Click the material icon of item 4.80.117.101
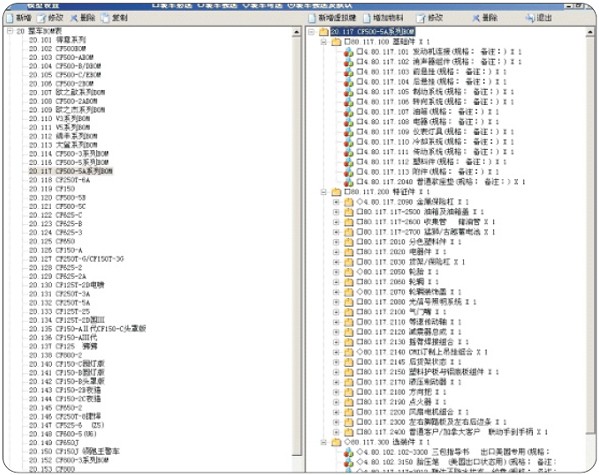The image size is (599, 475). [348, 52]
